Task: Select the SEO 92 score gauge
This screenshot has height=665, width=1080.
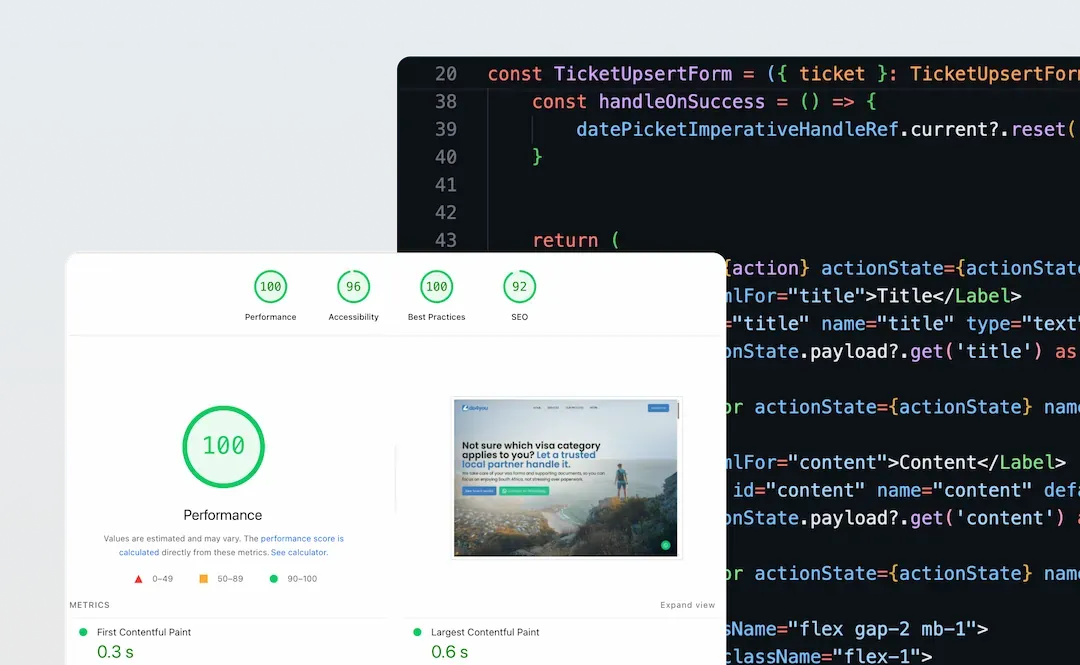Action: pyautogui.click(x=519, y=287)
